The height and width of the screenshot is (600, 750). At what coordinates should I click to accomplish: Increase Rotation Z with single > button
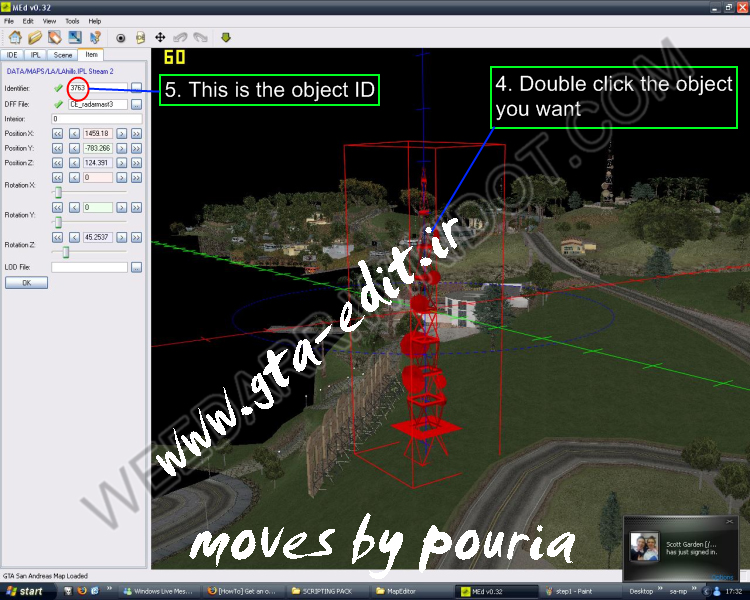pyautogui.click(x=121, y=237)
